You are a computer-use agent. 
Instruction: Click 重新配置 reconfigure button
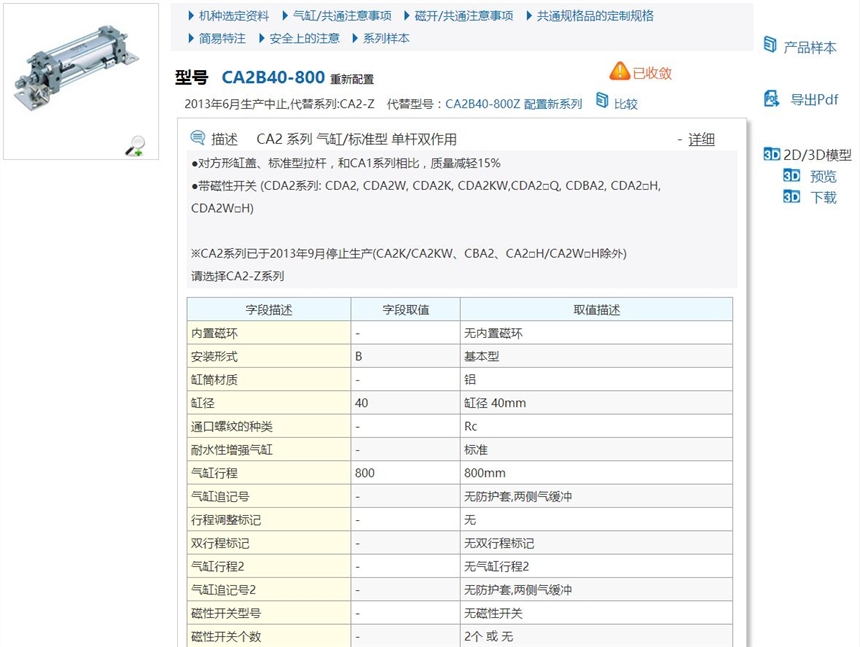click(352, 79)
